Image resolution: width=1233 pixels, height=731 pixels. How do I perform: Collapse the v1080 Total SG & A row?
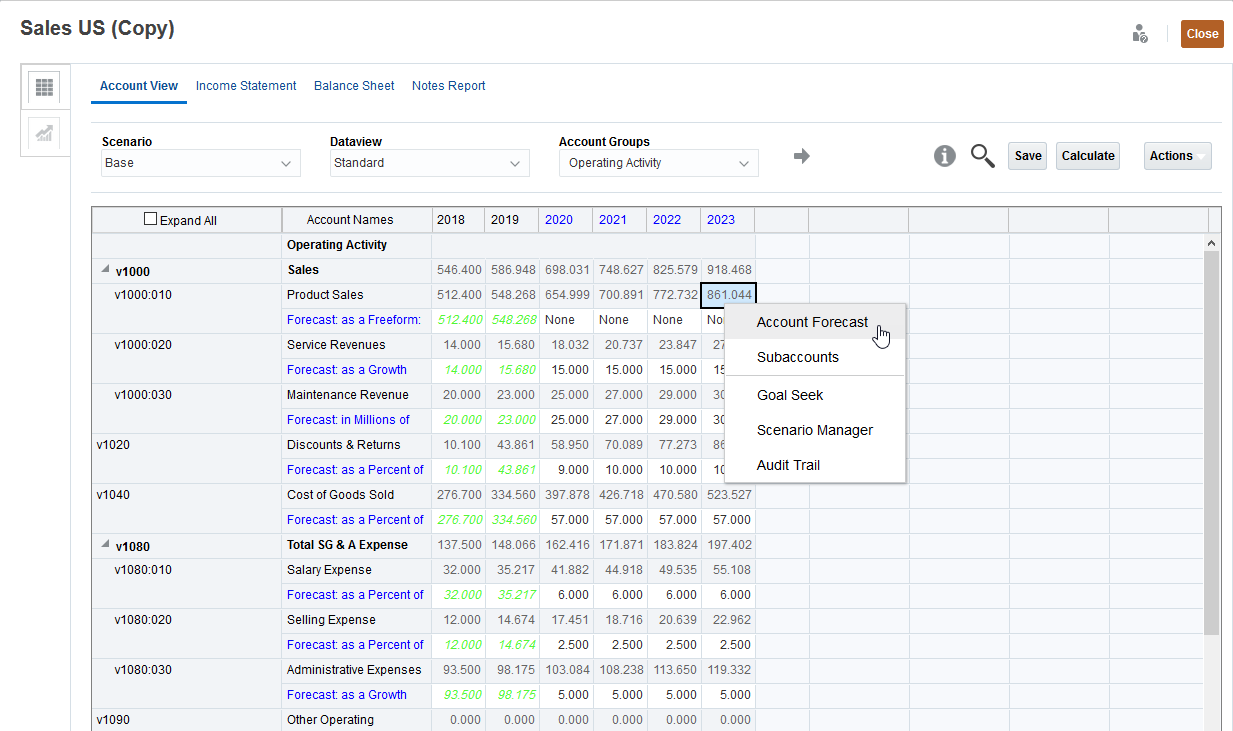click(x=104, y=544)
